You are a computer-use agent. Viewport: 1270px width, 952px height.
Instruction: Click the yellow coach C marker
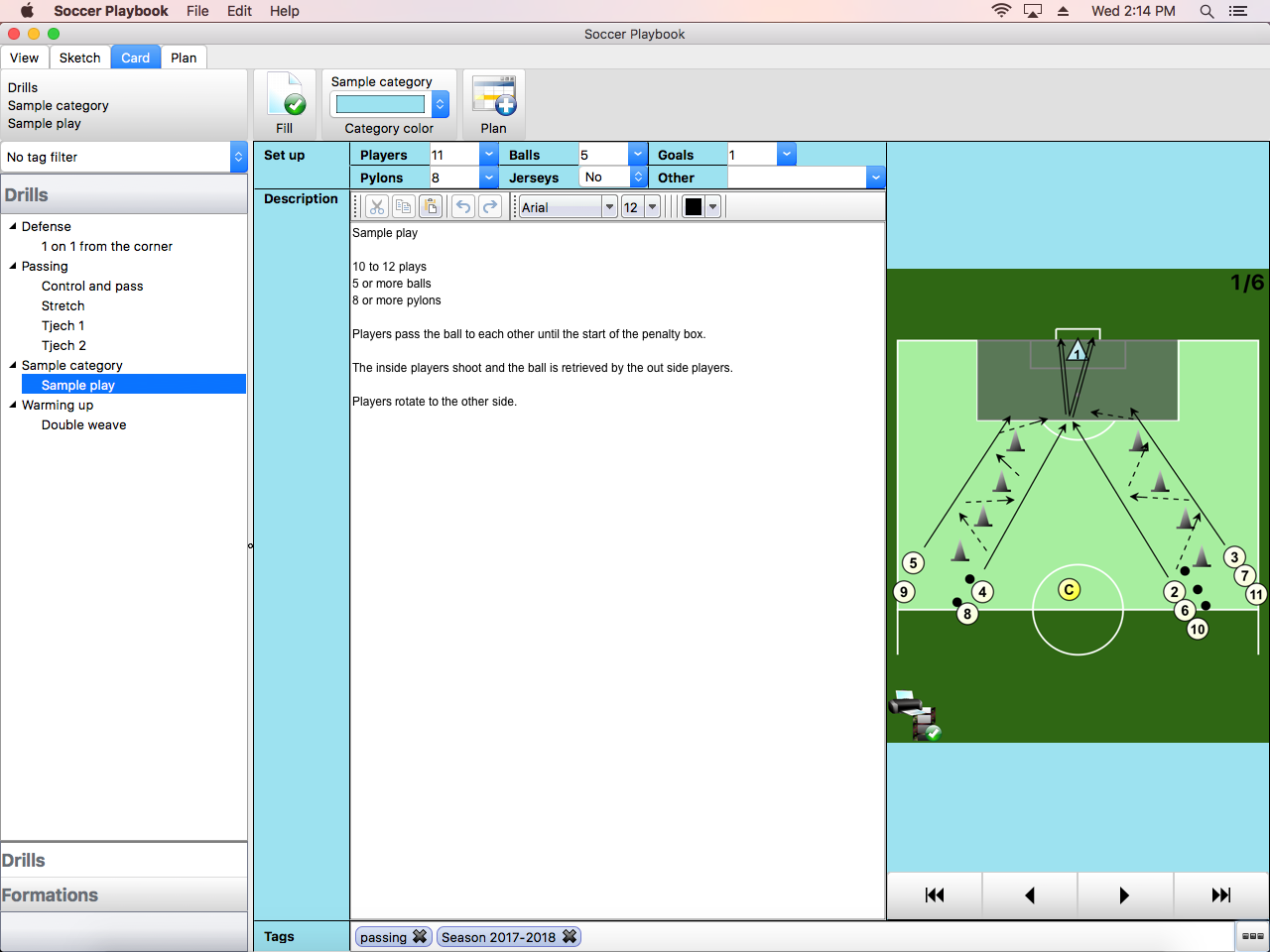coord(1069,590)
